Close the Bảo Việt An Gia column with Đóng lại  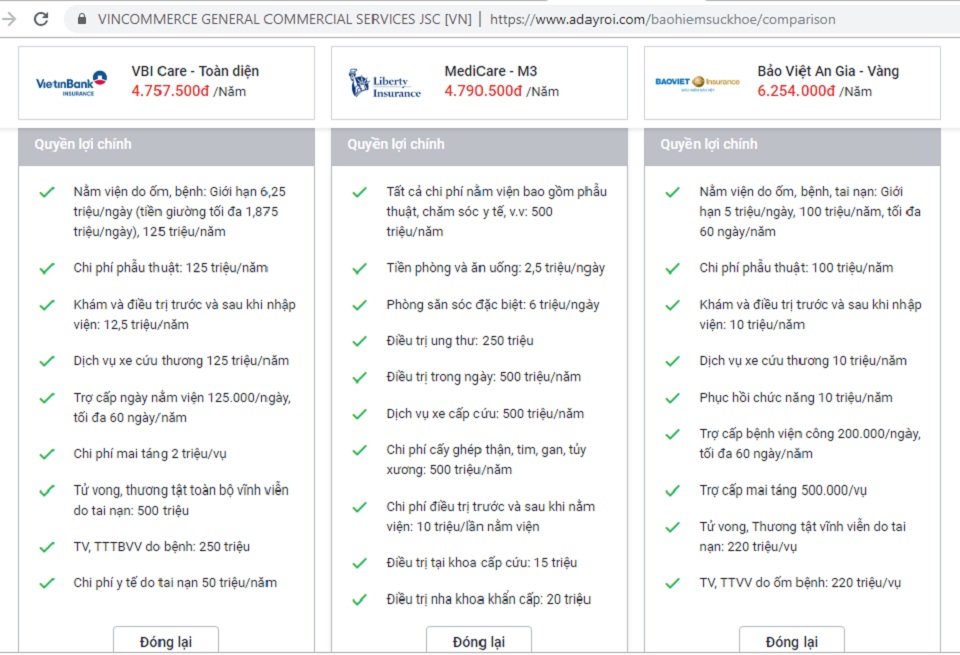point(792,640)
